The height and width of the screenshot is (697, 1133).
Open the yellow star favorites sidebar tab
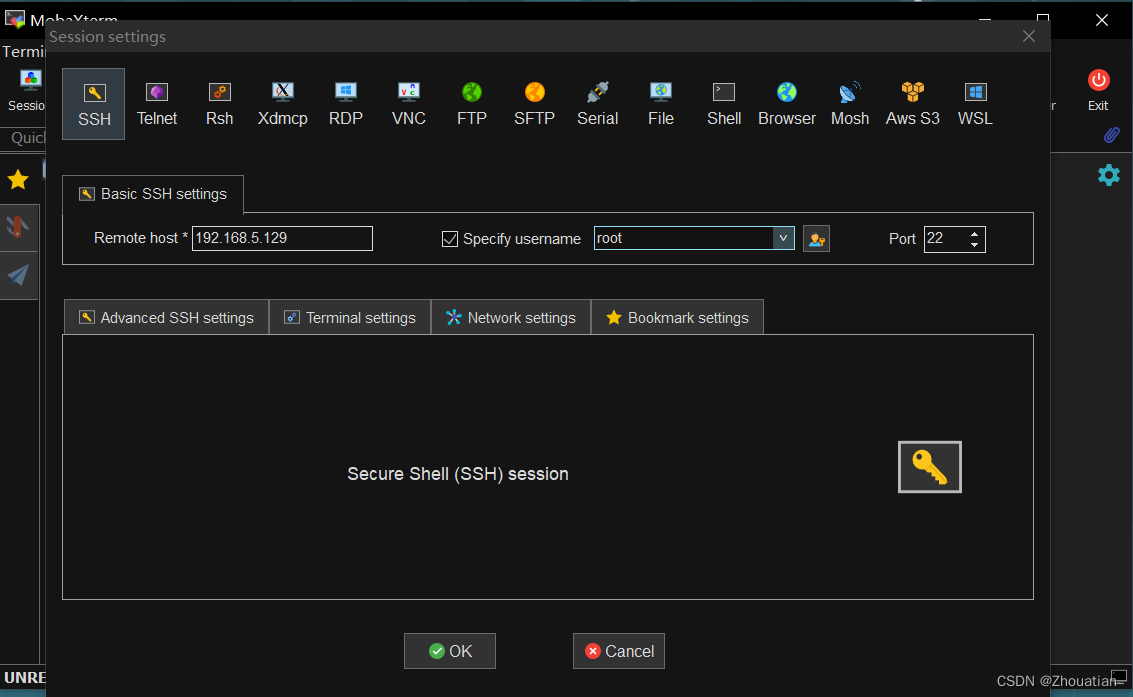click(x=18, y=180)
